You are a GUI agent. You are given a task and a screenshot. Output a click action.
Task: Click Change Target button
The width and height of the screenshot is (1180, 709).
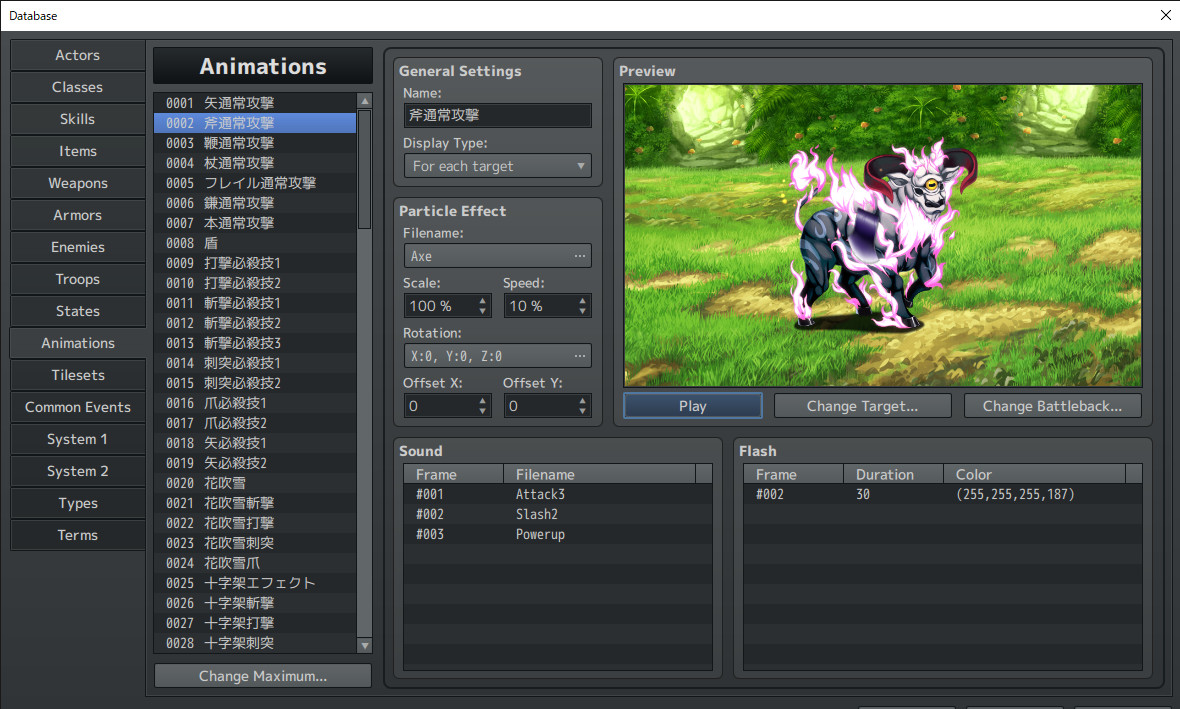coord(862,405)
